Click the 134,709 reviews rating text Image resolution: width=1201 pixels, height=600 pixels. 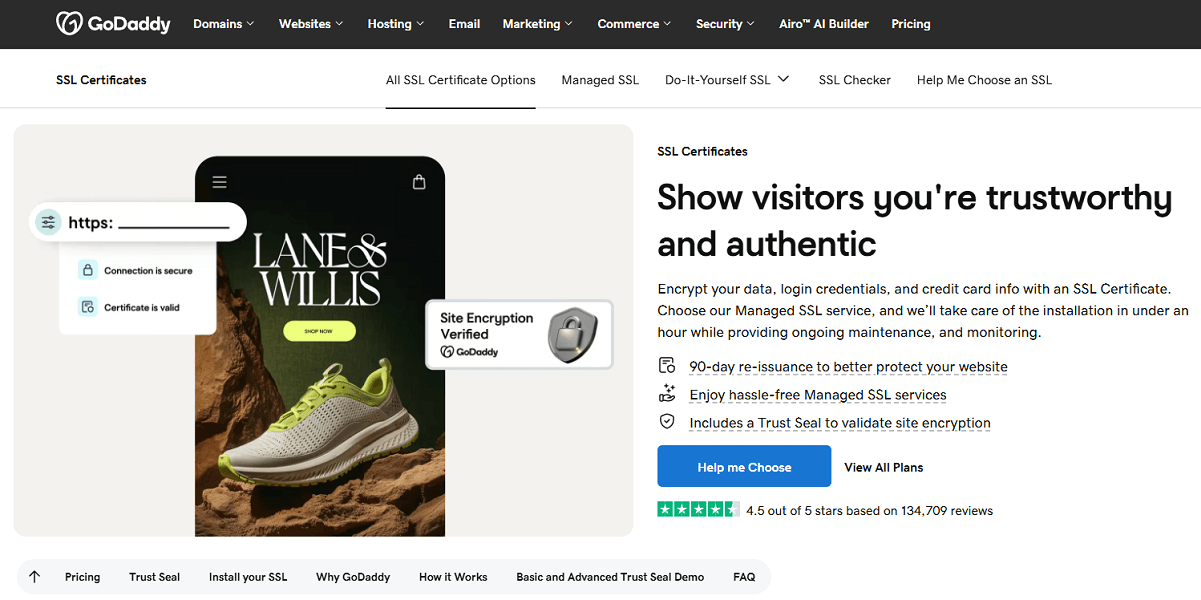[869, 510]
